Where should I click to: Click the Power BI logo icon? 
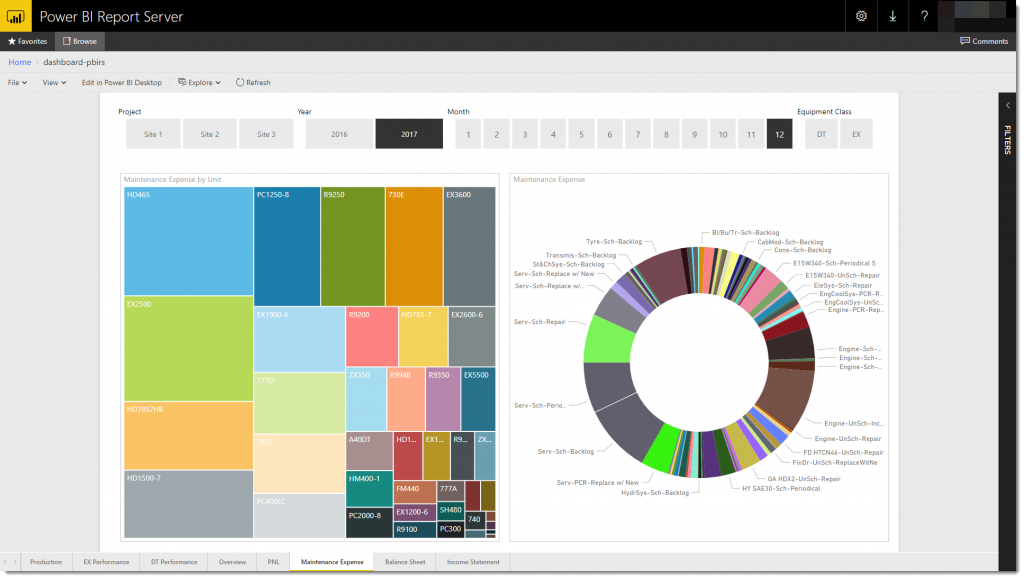(x=16, y=16)
